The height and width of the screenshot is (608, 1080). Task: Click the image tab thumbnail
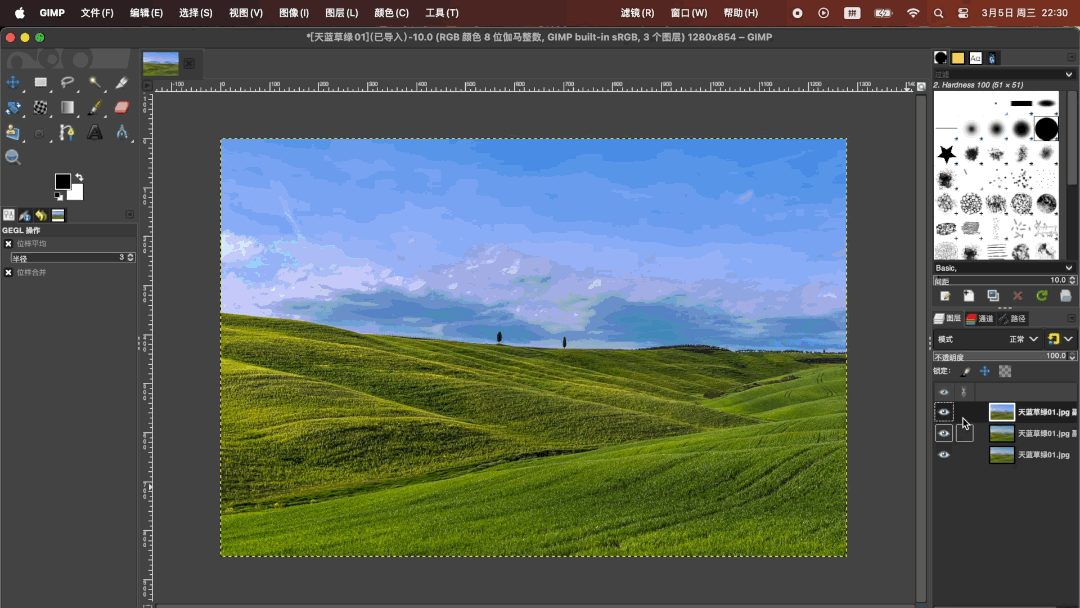point(160,64)
